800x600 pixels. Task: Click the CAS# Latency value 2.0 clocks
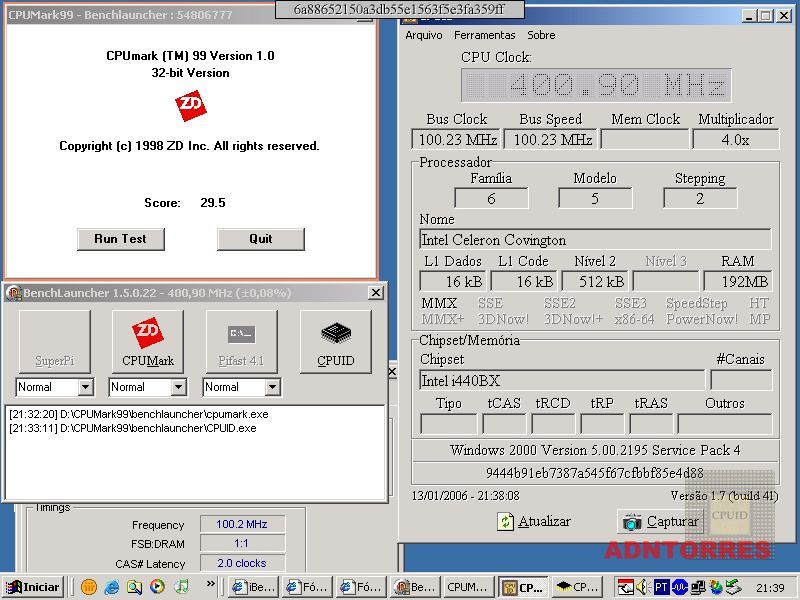(x=242, y=563)
